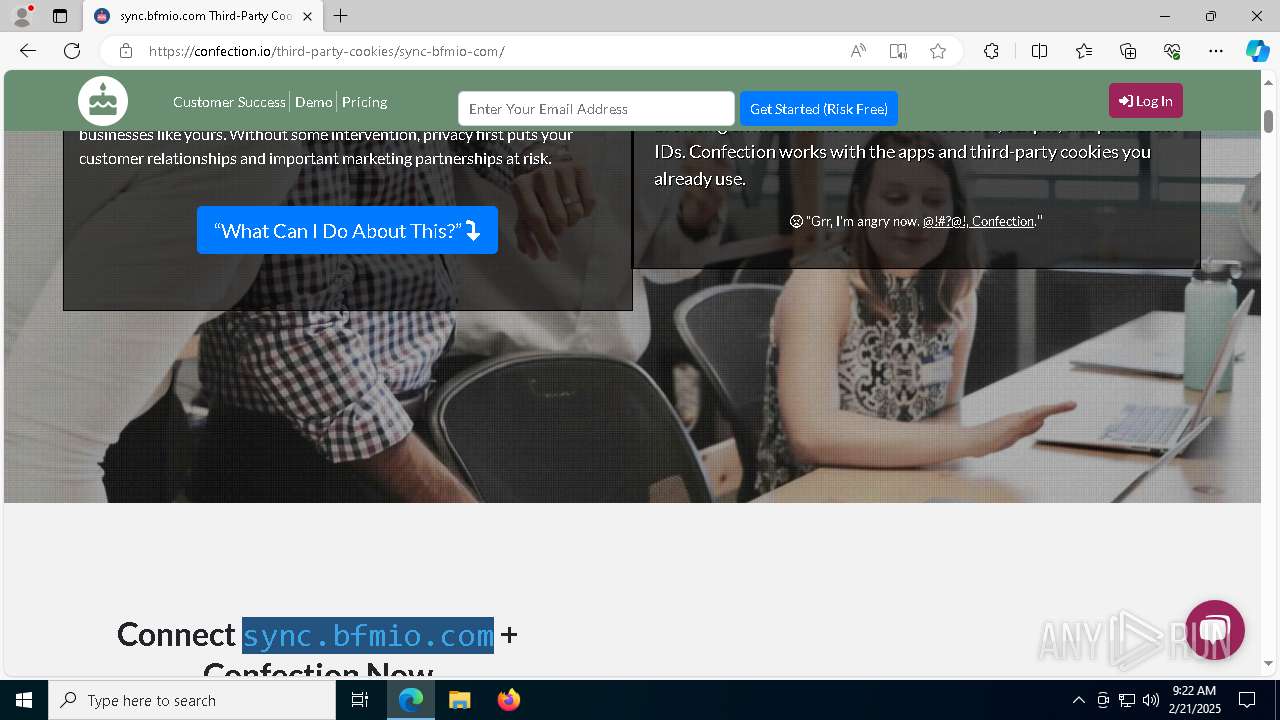The height and width of the screenshot is (720, 1280).
Task: Toggle split screen view
Action: coord(1039,51)
